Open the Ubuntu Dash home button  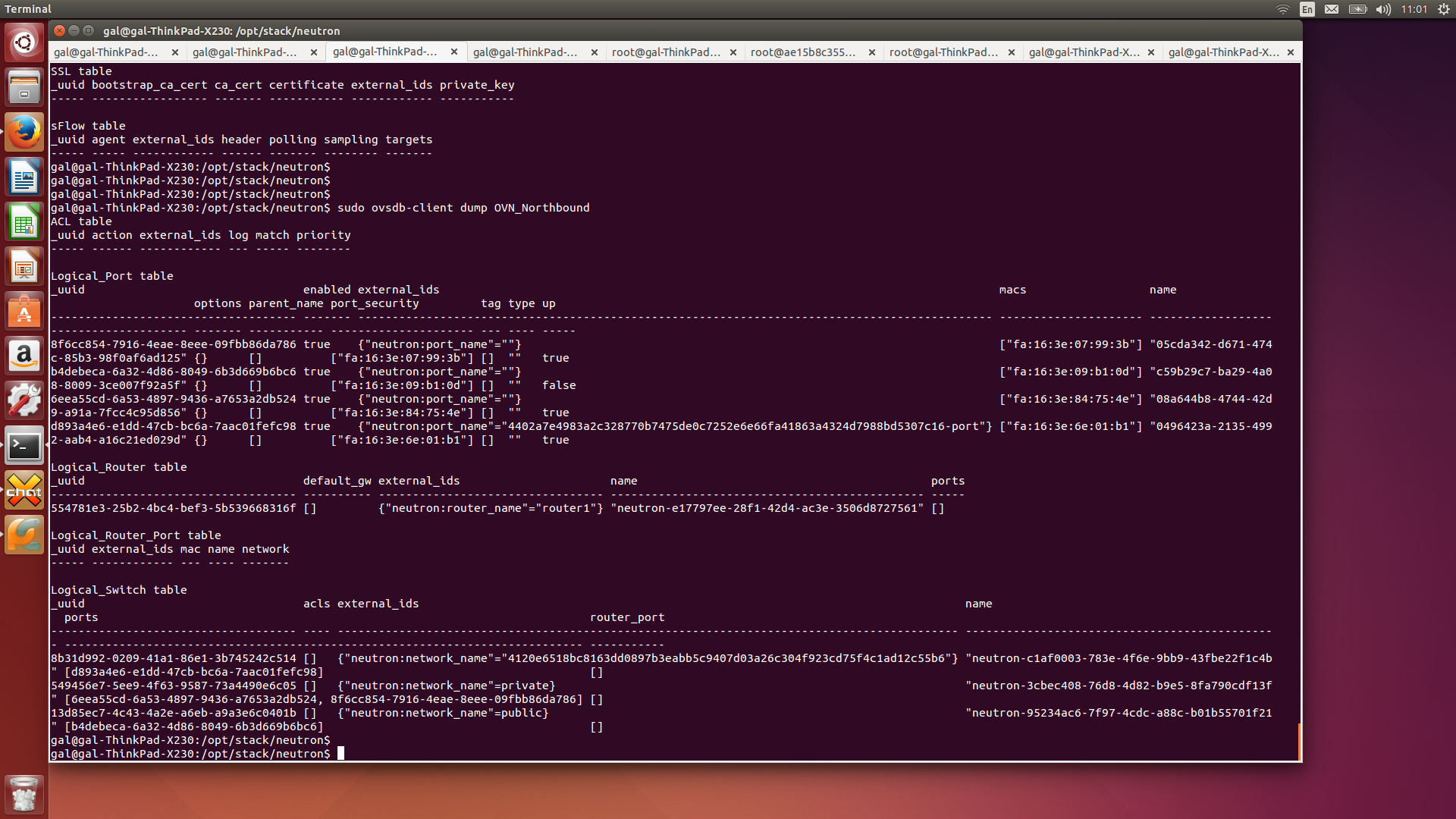24,42
